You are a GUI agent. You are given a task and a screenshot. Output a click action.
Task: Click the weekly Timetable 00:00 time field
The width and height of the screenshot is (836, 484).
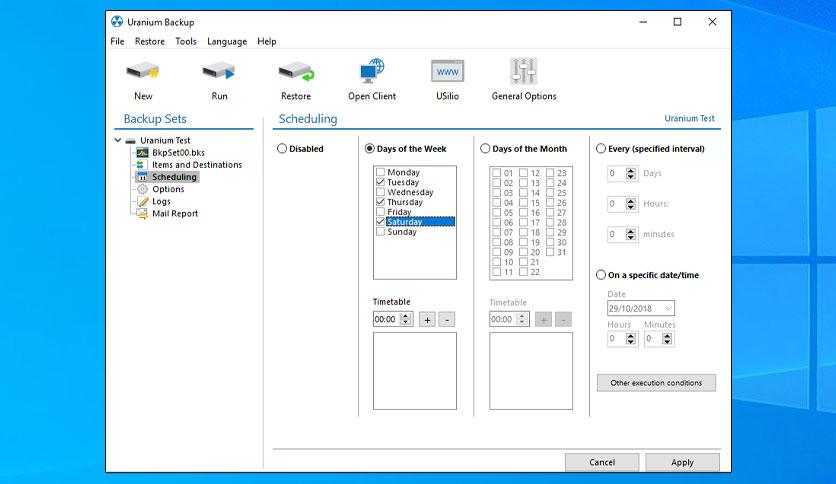pos(387,319)
